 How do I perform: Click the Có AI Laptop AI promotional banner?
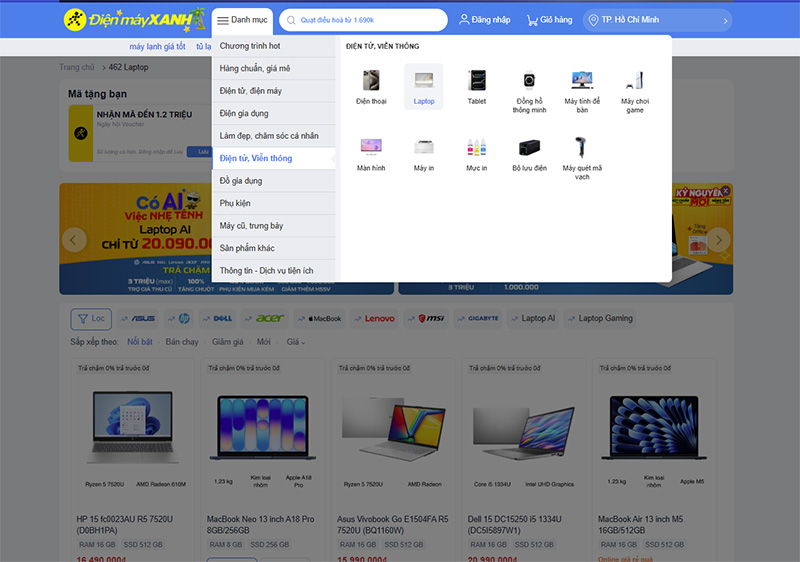tap(136, 239)
